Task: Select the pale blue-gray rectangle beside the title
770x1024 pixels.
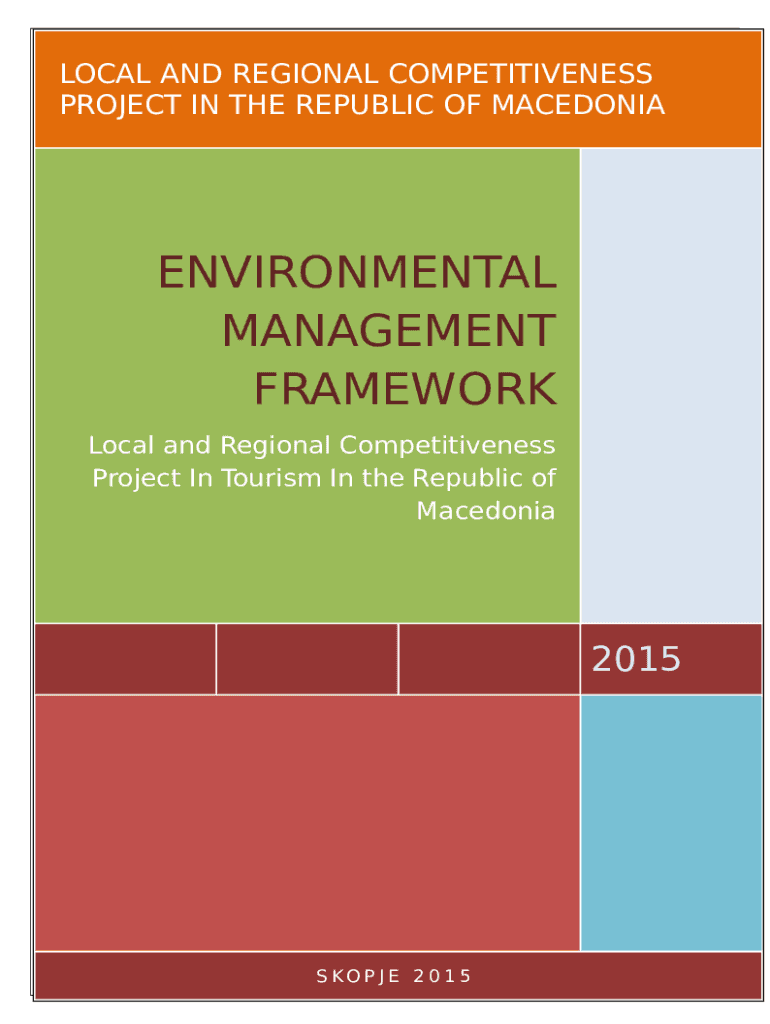Action: point(670,385)
